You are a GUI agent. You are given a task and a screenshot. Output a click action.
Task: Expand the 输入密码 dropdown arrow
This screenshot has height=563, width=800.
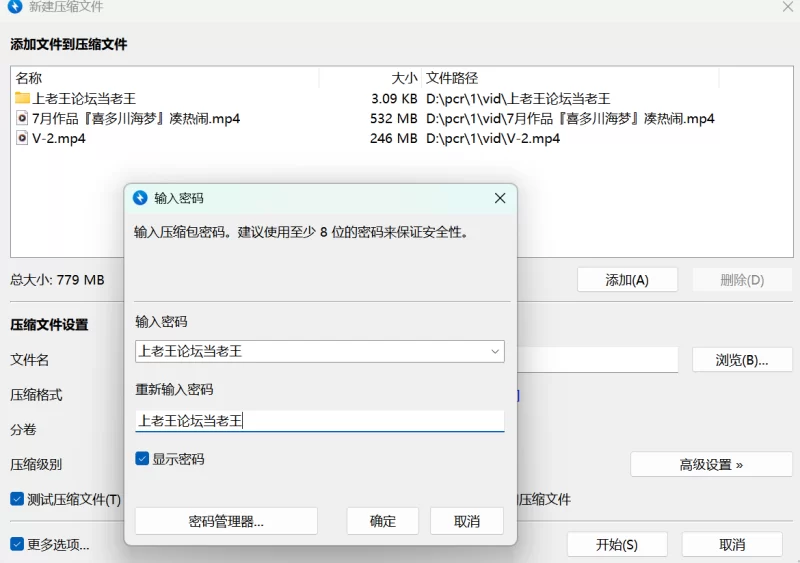(x=494, y=351)
